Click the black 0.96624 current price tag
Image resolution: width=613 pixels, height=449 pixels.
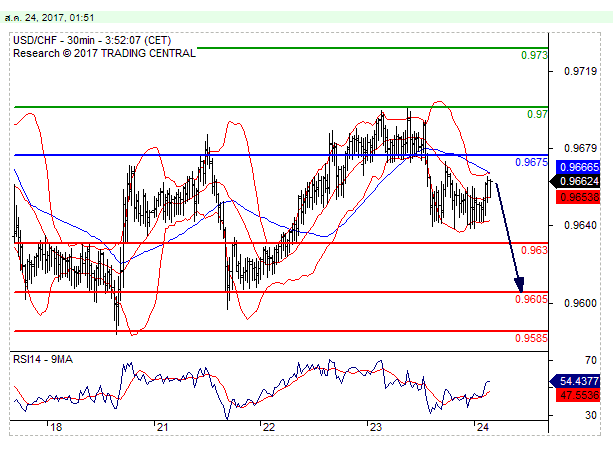tap(575, 181)
